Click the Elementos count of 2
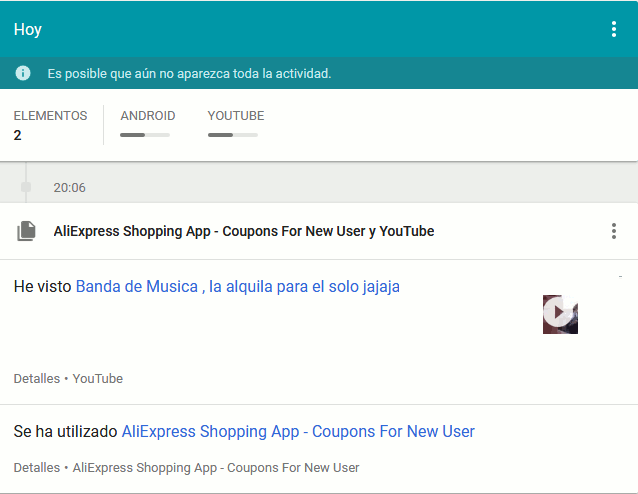 click(x=18, y=135)
